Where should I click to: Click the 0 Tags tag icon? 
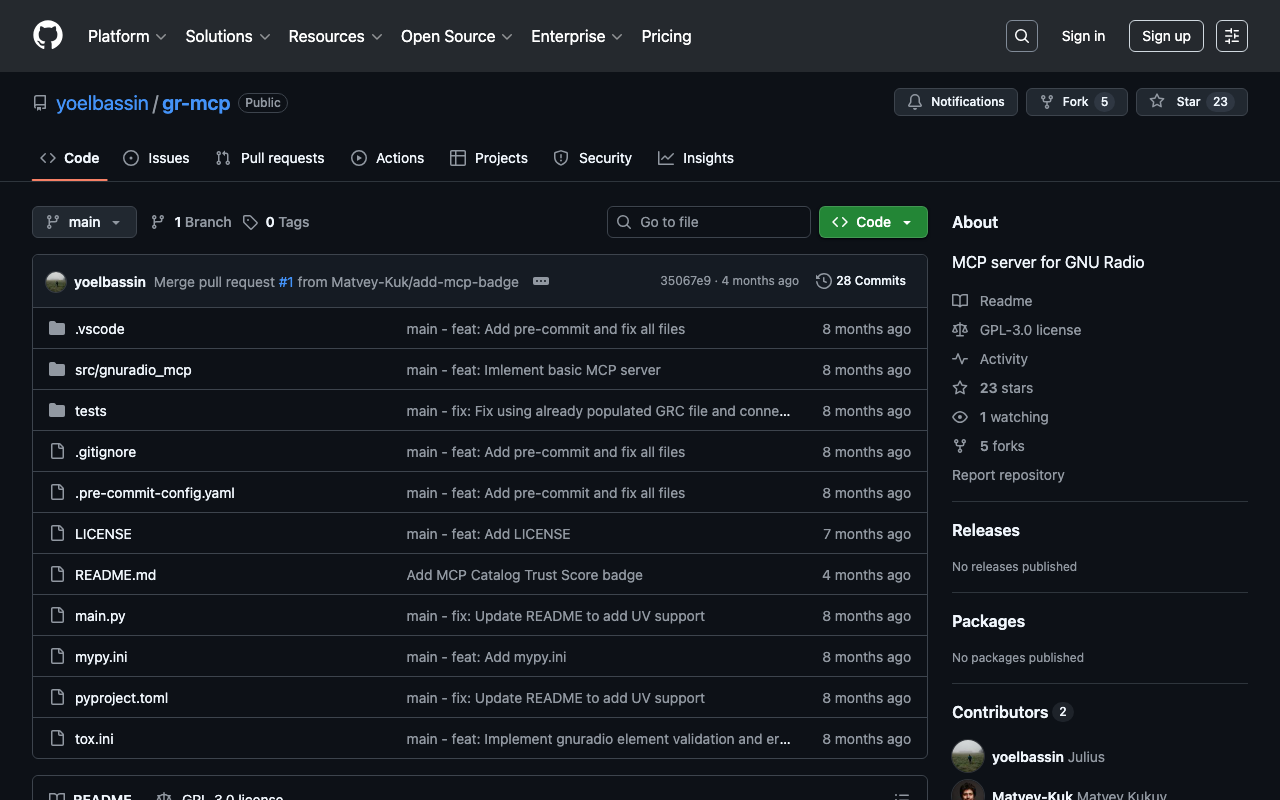click(250, 222)
